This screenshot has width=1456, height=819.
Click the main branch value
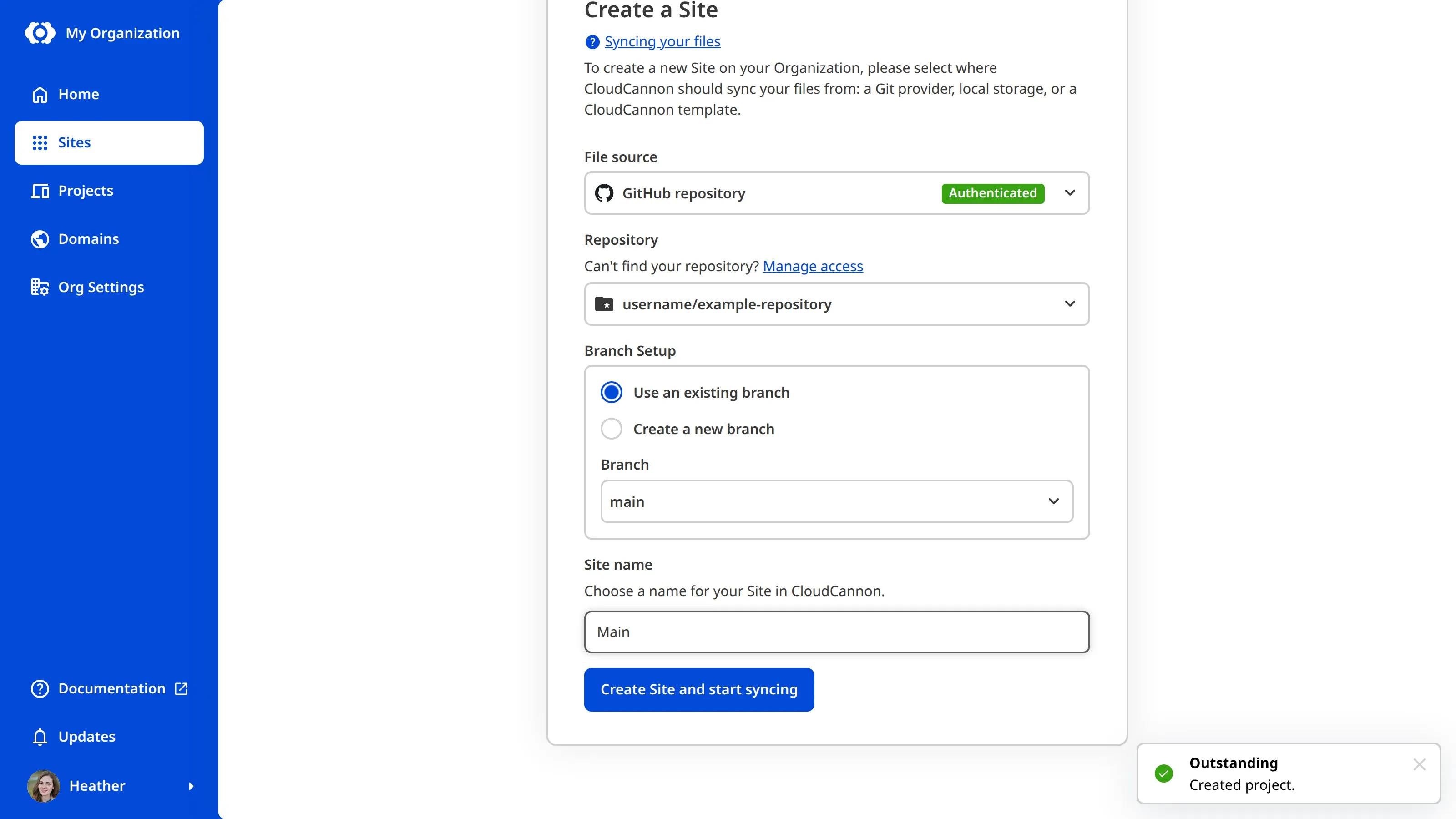627,502
